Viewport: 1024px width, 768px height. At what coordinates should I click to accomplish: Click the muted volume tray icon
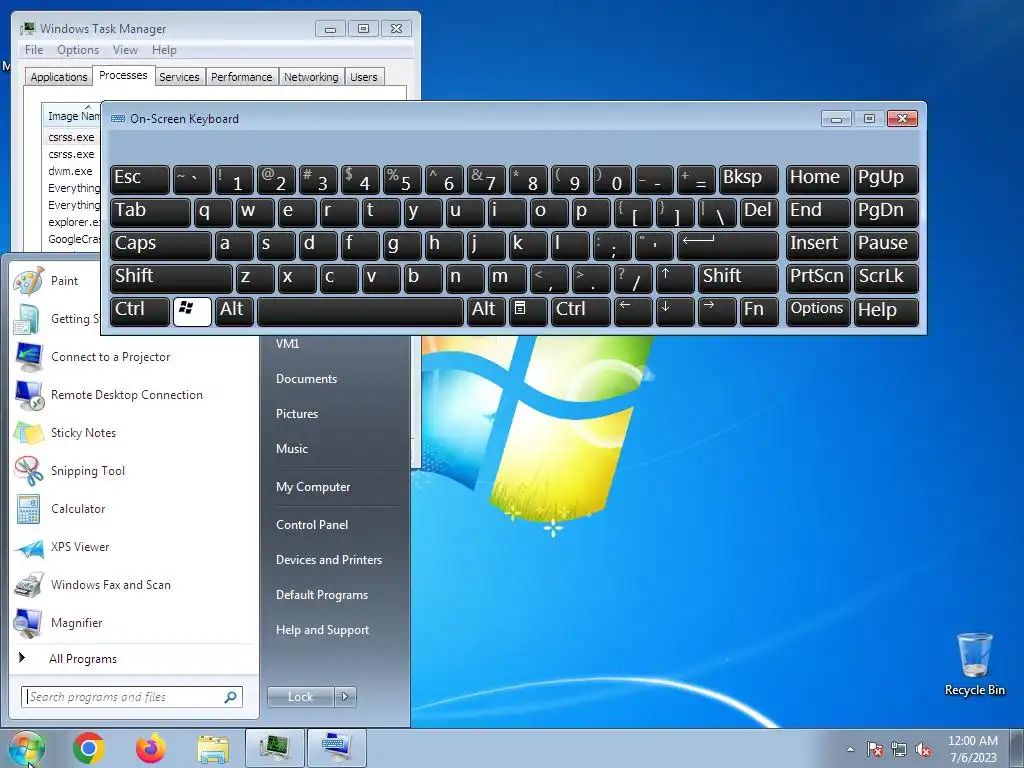coord(923,750)
